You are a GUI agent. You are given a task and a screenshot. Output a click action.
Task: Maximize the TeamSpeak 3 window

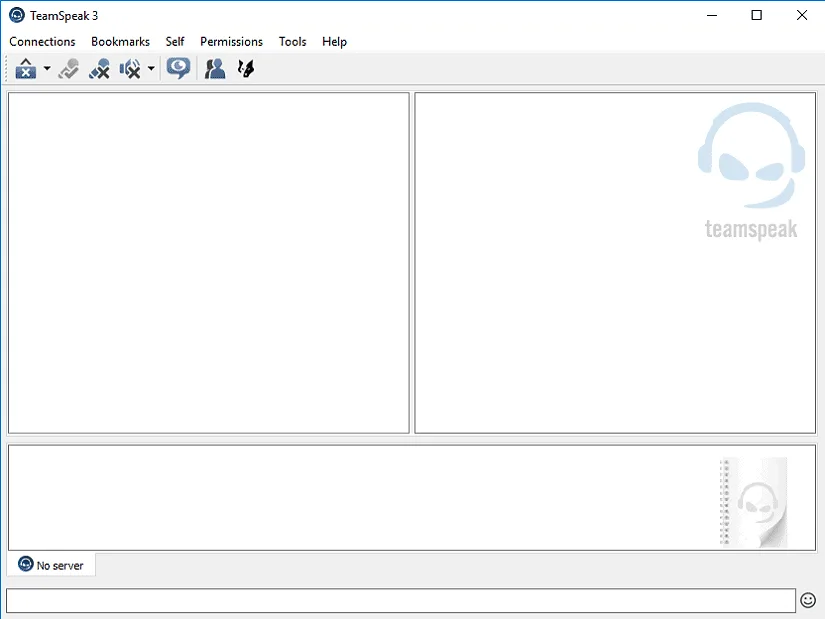(x=757, y=15)
